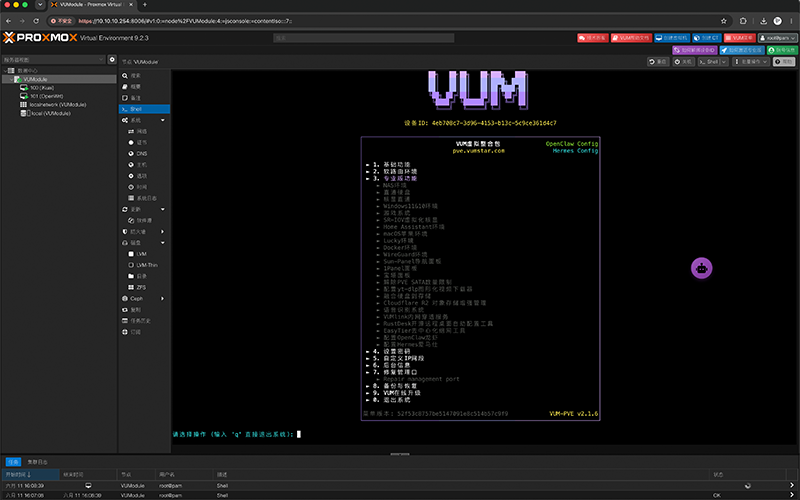This screenshot has width=800, height=500.
Task: Click Reboot (重启) node button
Action: (658, 62)
